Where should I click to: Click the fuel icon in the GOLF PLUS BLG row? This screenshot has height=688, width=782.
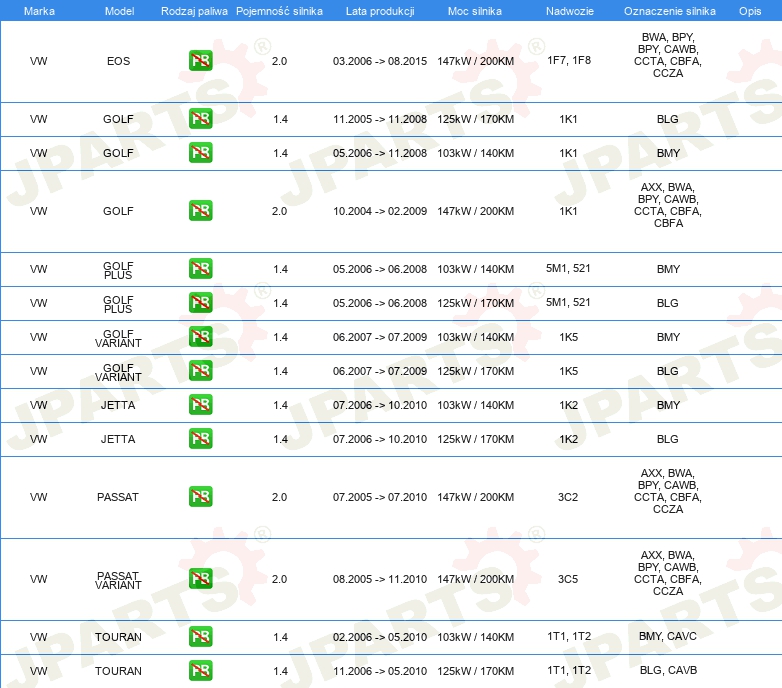tap(200, 303)
